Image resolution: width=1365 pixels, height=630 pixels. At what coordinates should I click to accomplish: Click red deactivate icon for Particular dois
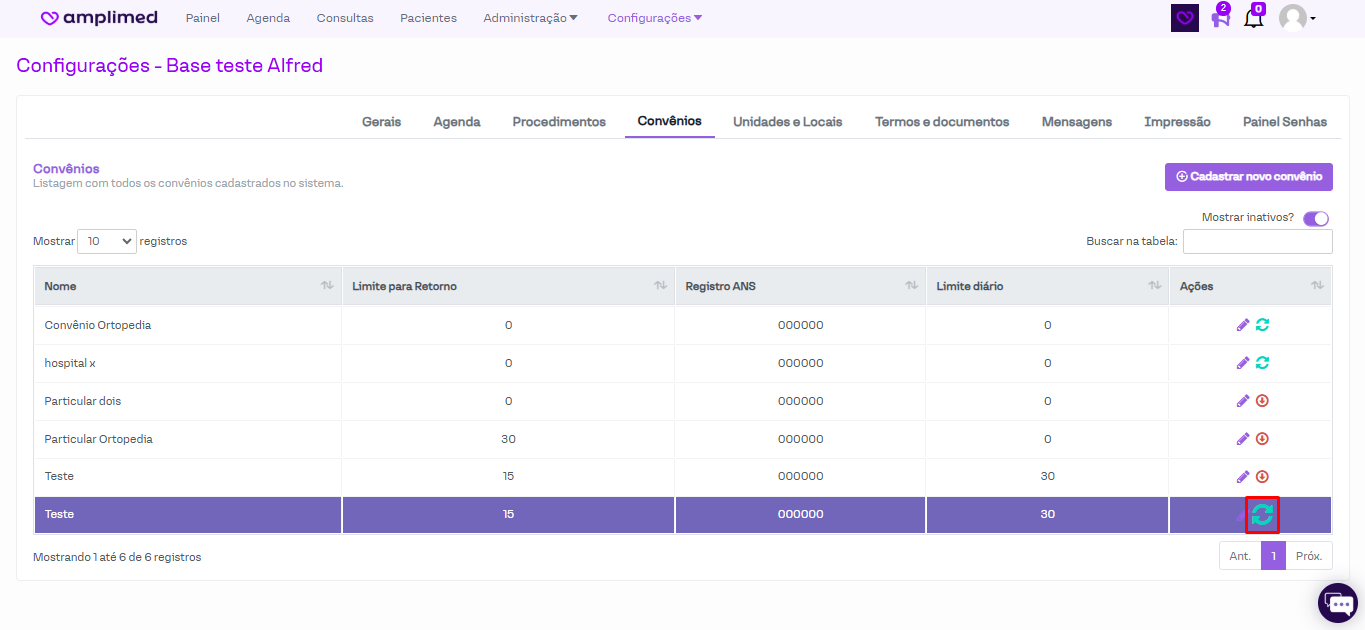coord(1262,401)
